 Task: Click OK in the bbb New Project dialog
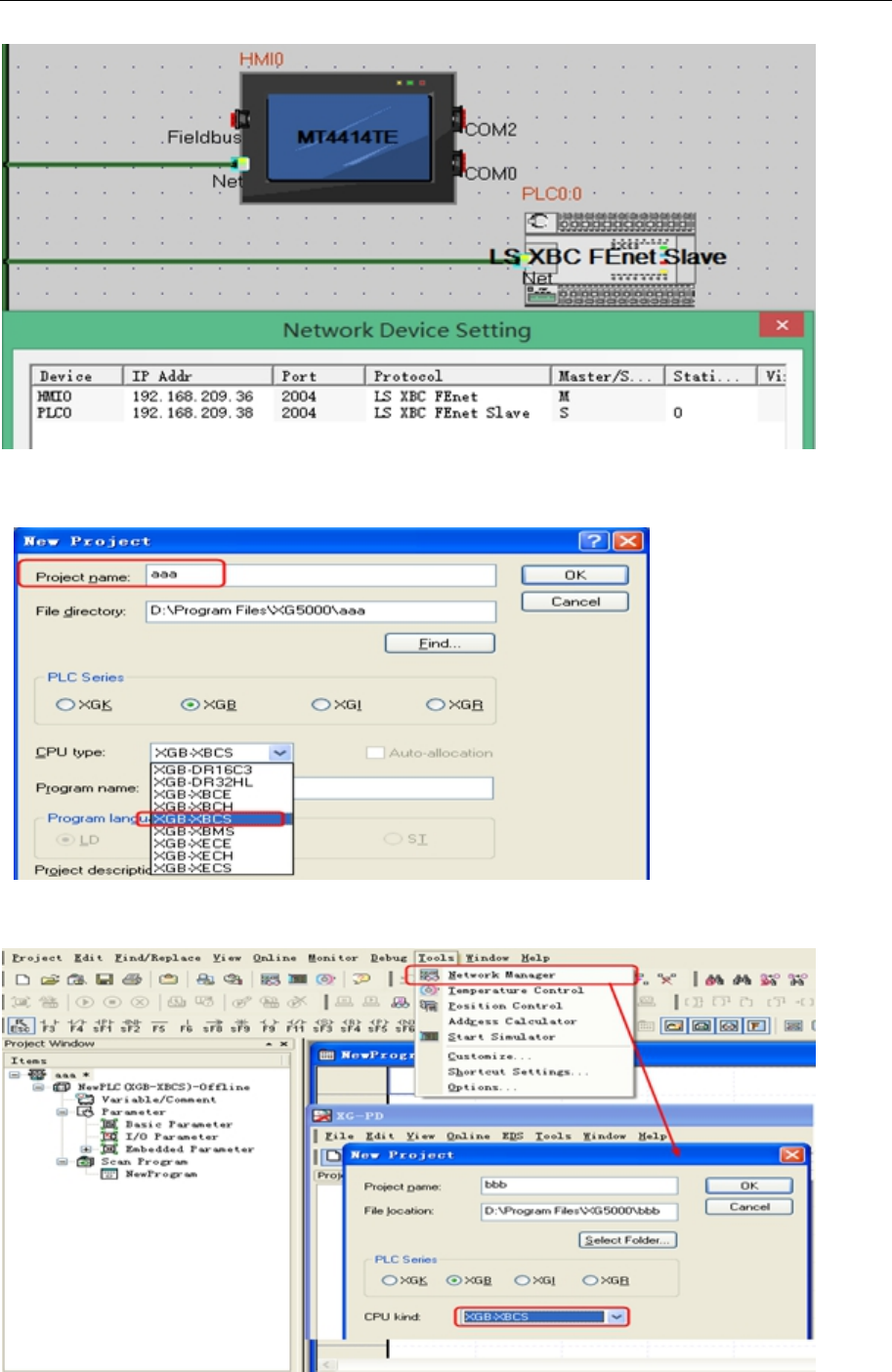pyautogui.click(x=748, y=1185)
